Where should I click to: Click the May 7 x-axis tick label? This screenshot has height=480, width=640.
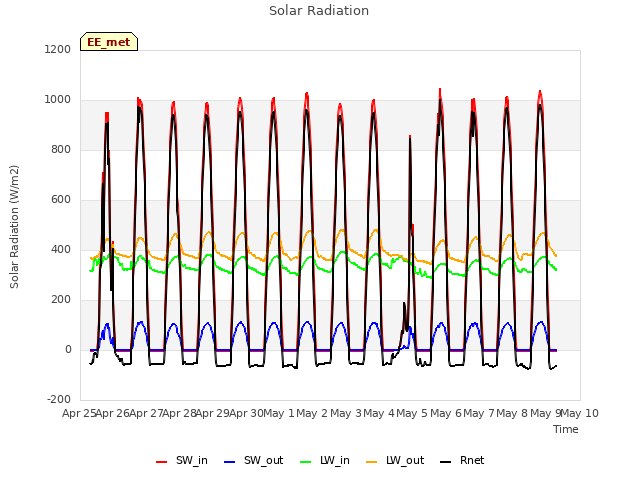click(479, 413)
